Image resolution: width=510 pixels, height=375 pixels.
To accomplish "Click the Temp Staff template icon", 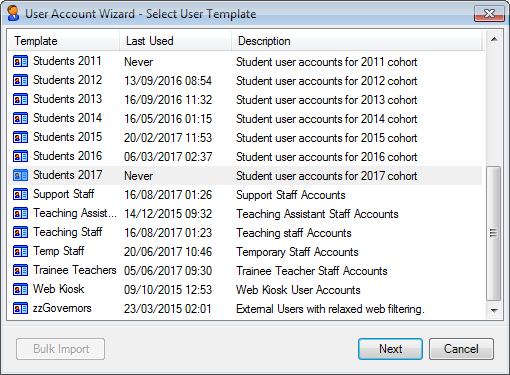I will point(20,252).
